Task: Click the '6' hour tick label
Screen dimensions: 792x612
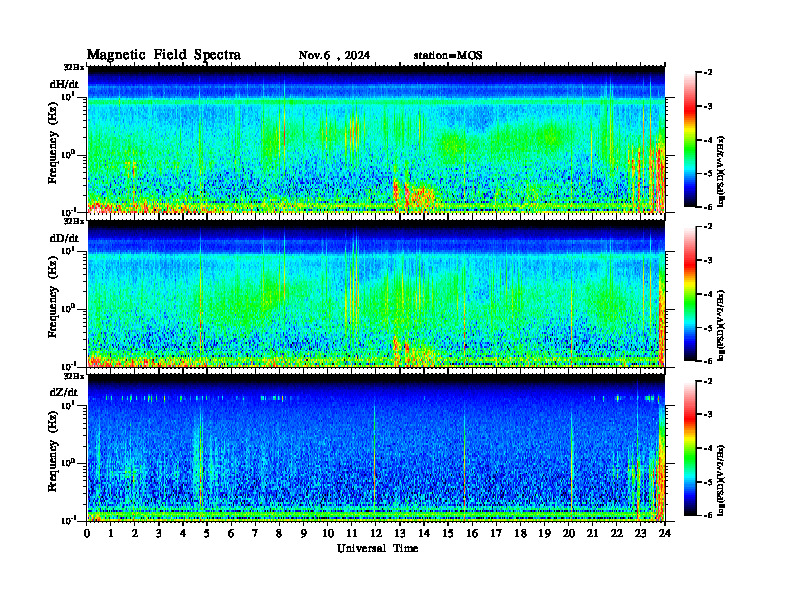Action: tap(231, 533)
